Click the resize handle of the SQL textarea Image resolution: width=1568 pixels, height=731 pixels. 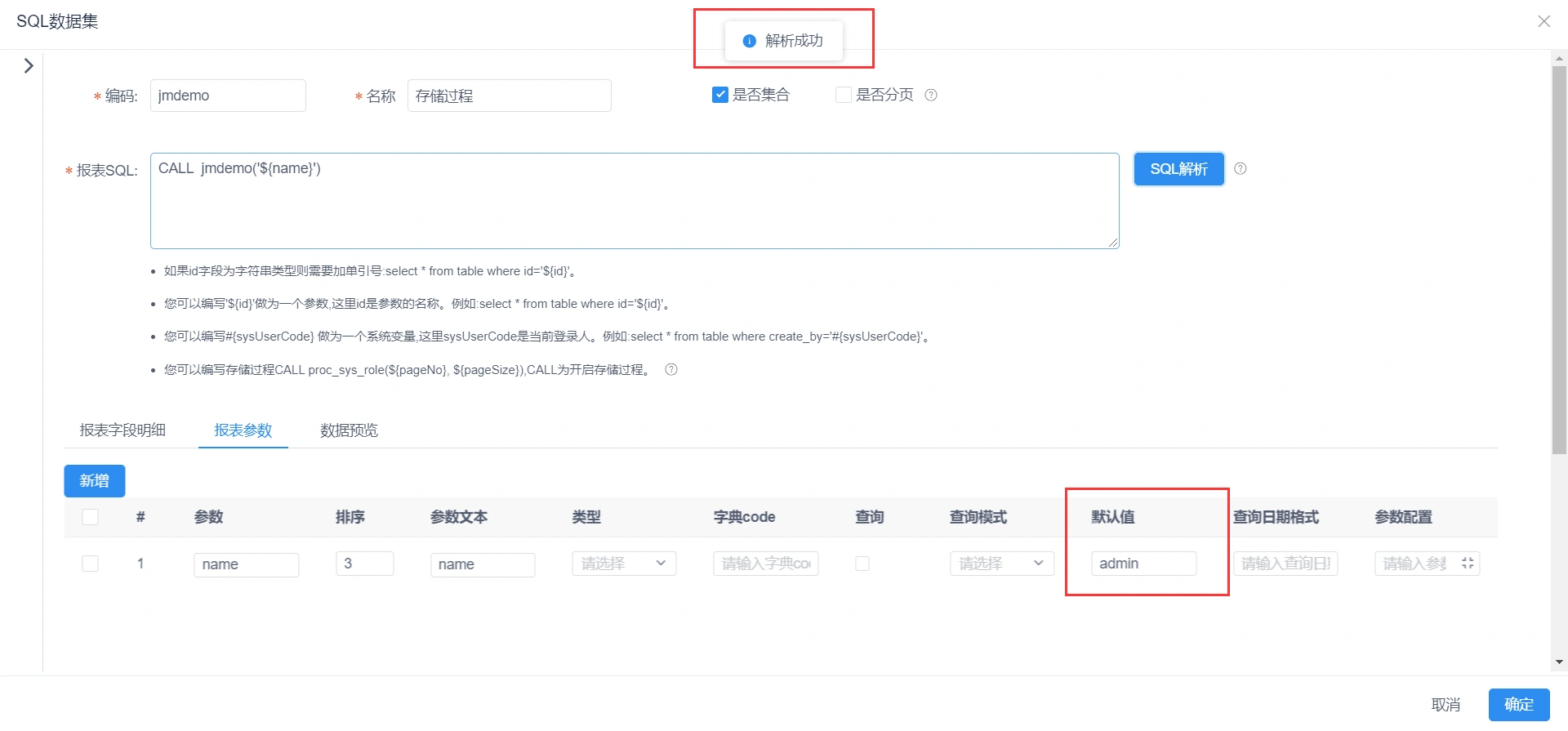click(x=1113, y=243)
